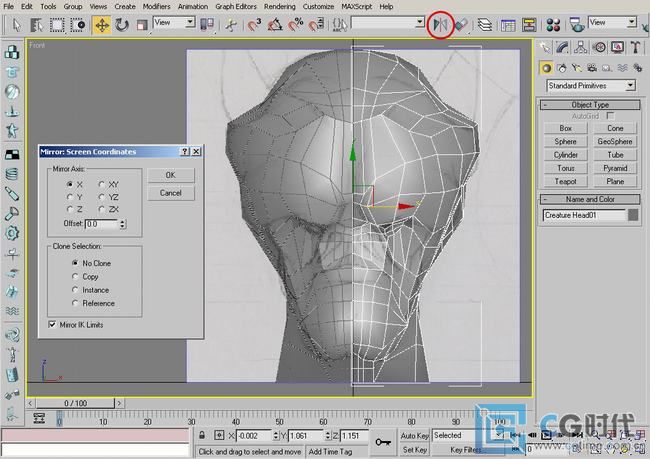Switch to Modify command panel tab
650x459 pixels.
[x=563, y=47]
